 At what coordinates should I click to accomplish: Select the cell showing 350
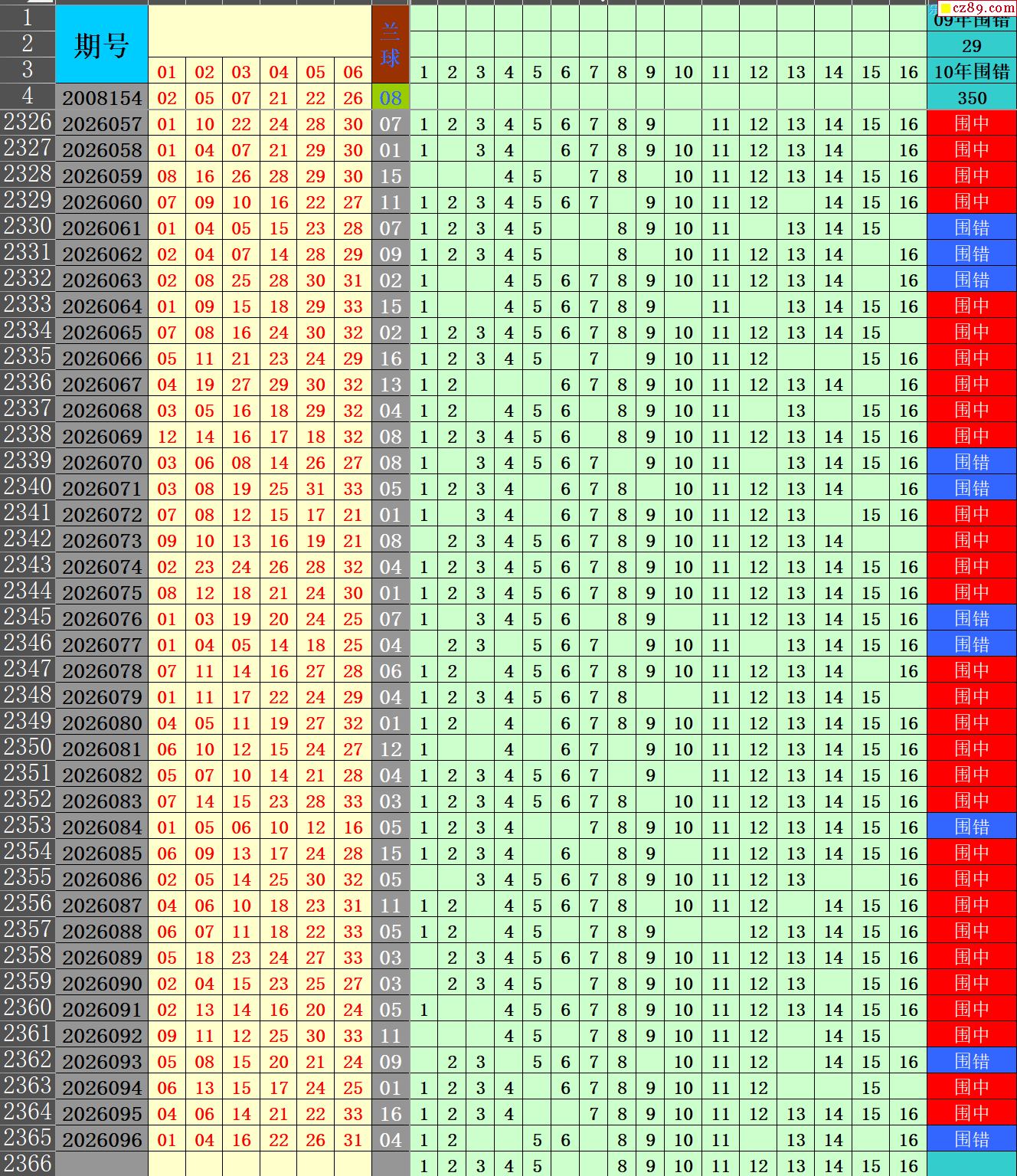tap(972, 97)
